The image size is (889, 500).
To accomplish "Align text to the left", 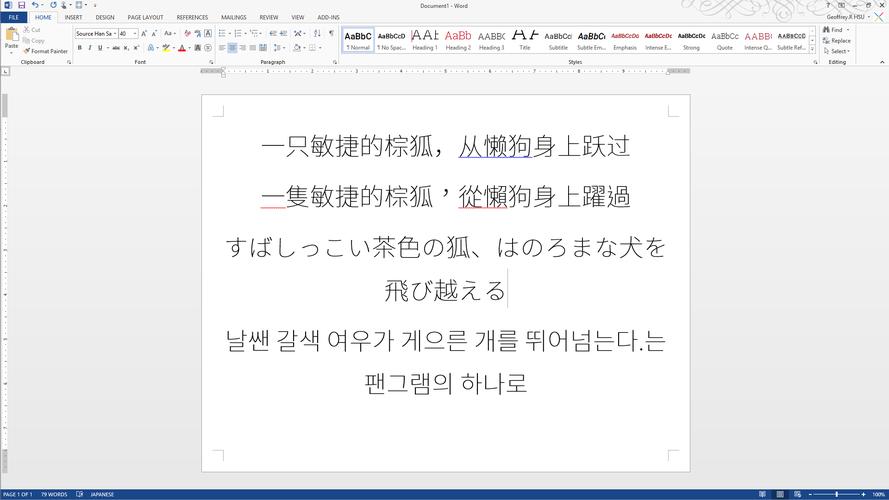I will (x=222, y=48).
